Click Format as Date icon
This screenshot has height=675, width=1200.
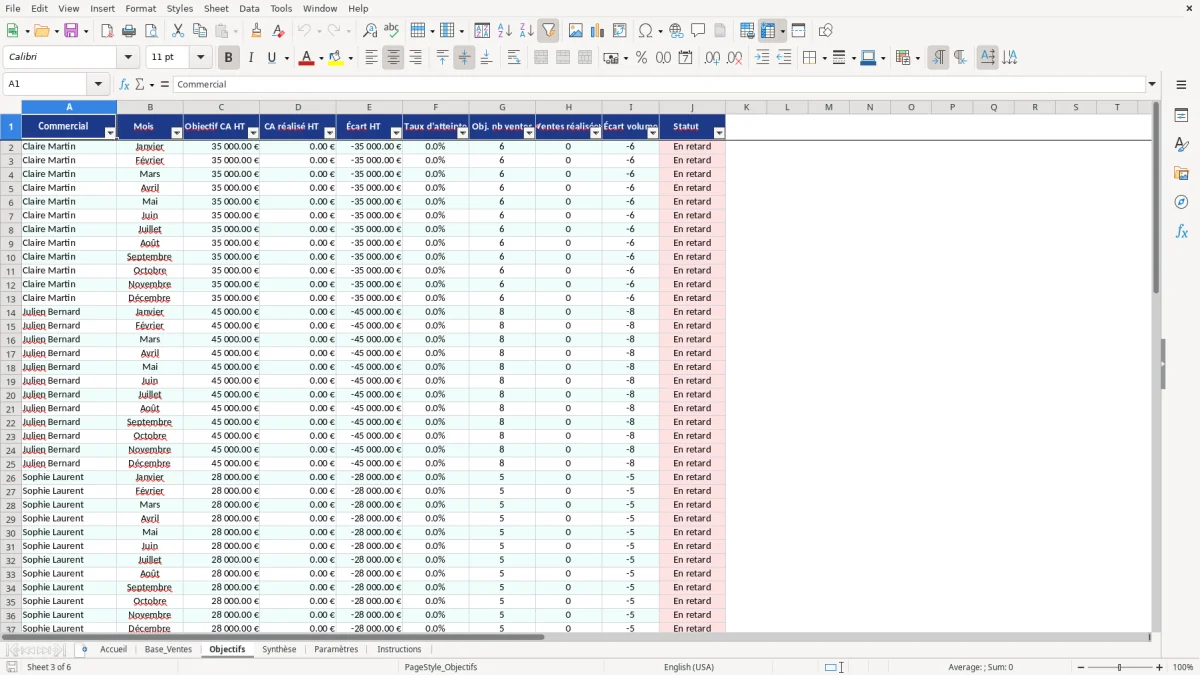pyautogui.click(x=686, y=58)
